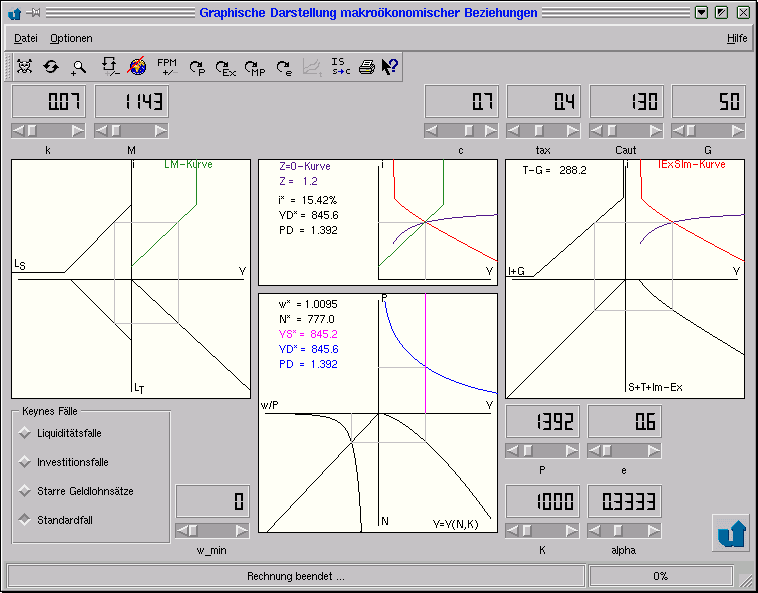Increase e with right slider arrow
This screenshot has width=758, height=593.
(x=654, y=451)
